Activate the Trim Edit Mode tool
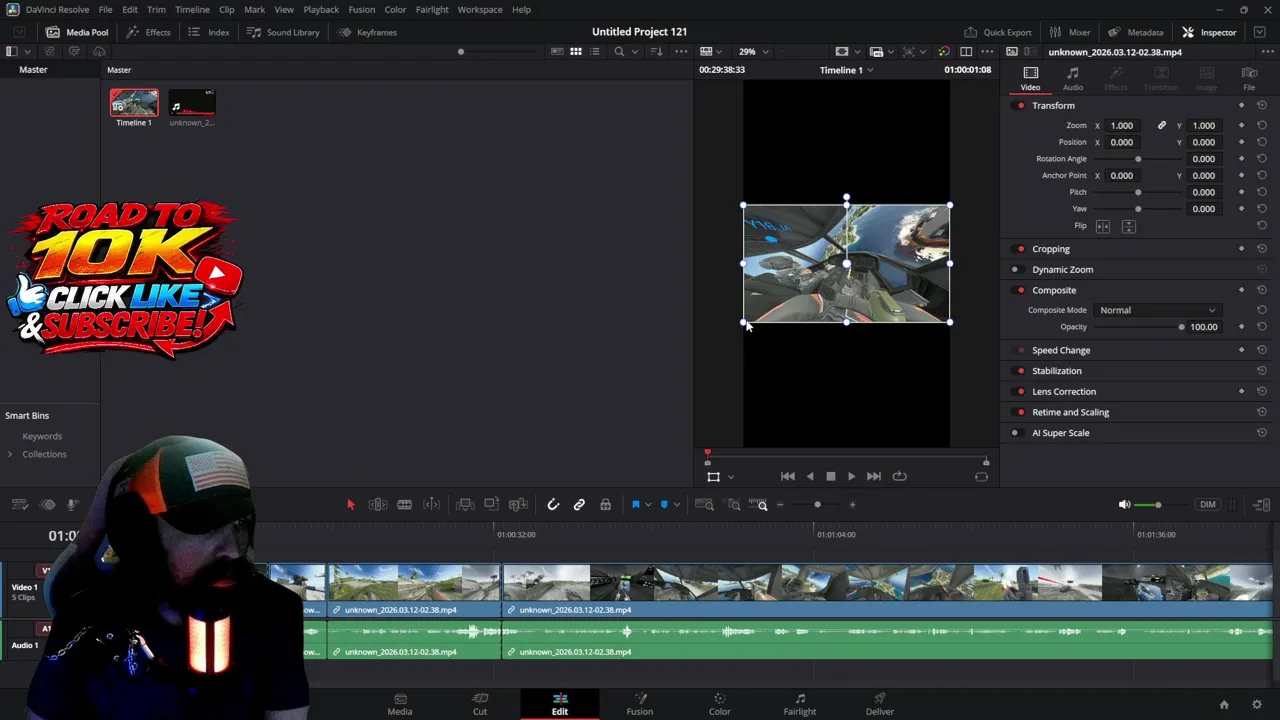 coord(378,505)
